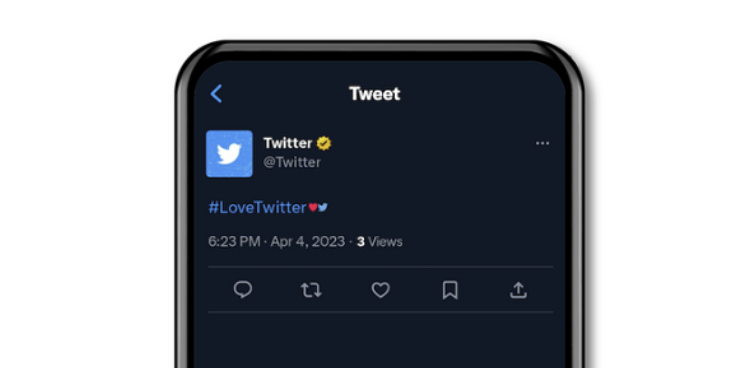The image size is (756, 368).
Task: Click the Apr 4, 2023 date
Action: (x=308, y=241)
